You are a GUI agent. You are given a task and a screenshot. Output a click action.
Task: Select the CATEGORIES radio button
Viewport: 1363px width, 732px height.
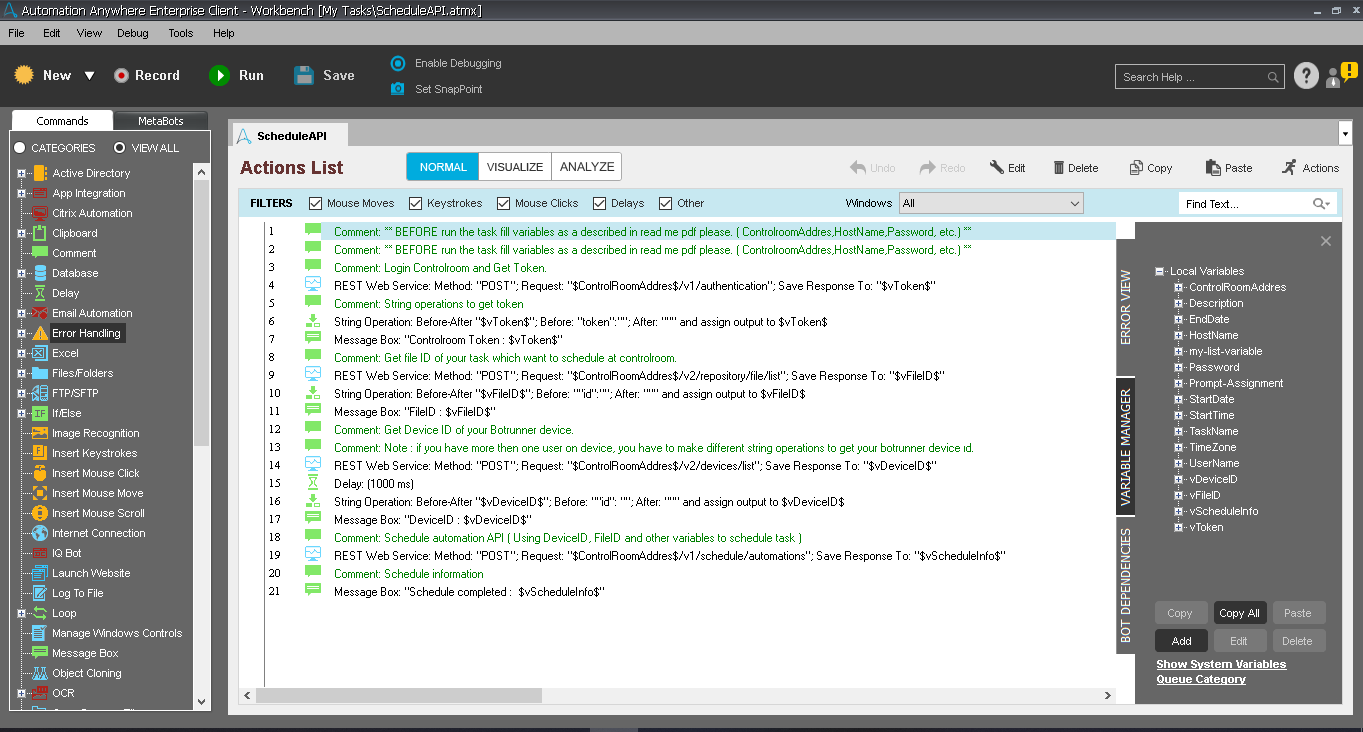tap(19, 148)
